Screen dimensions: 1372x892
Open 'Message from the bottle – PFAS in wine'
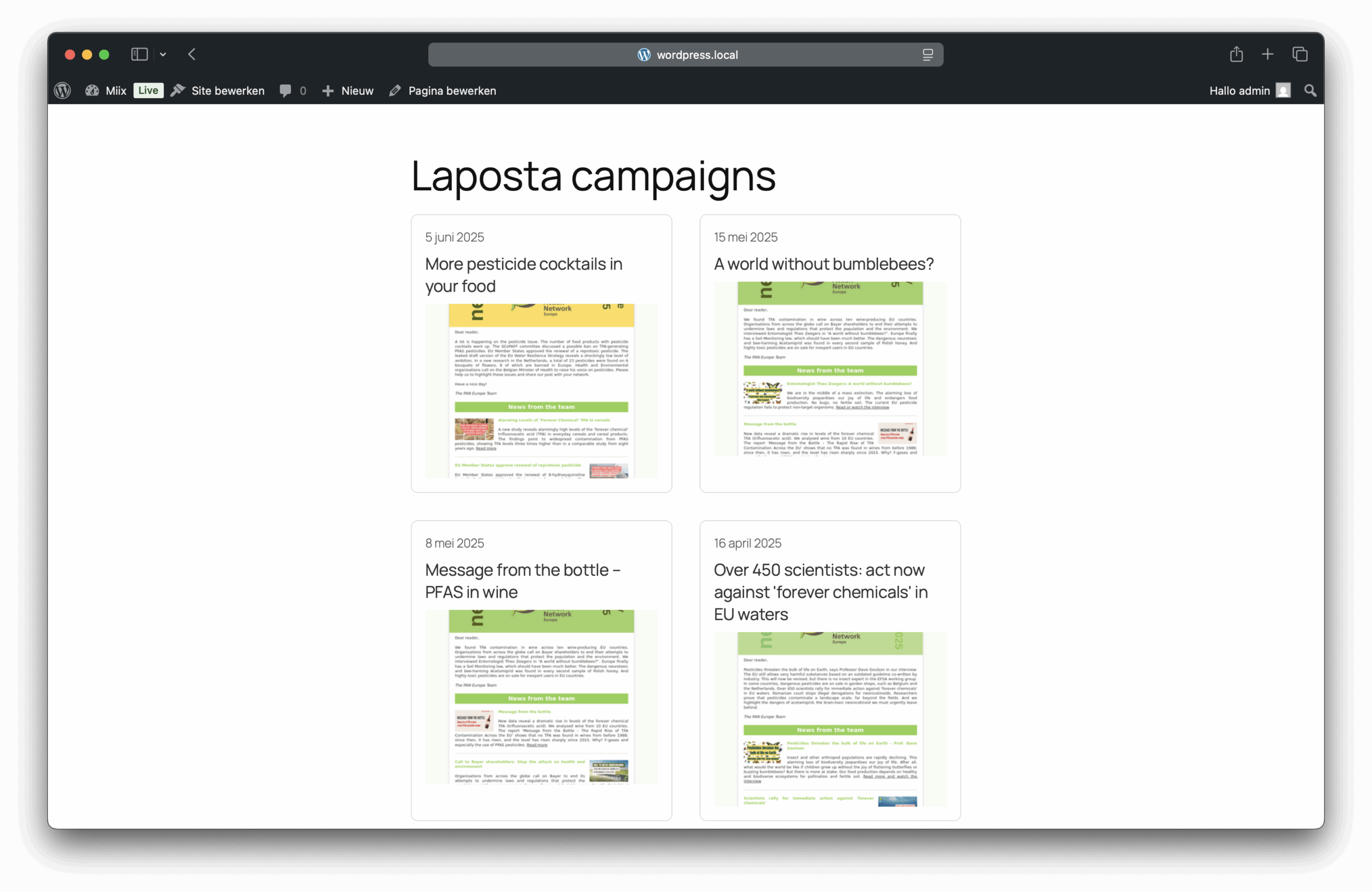coord(523,581)
